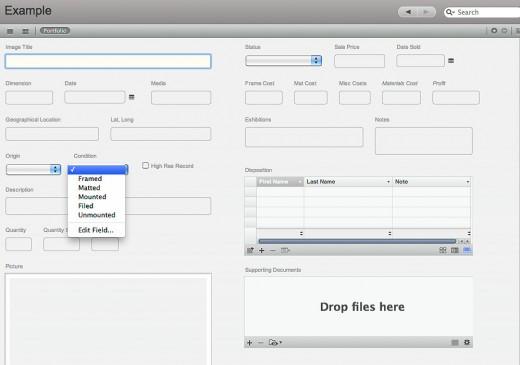Switch to split view icon in toolbar

click(25, 31)
